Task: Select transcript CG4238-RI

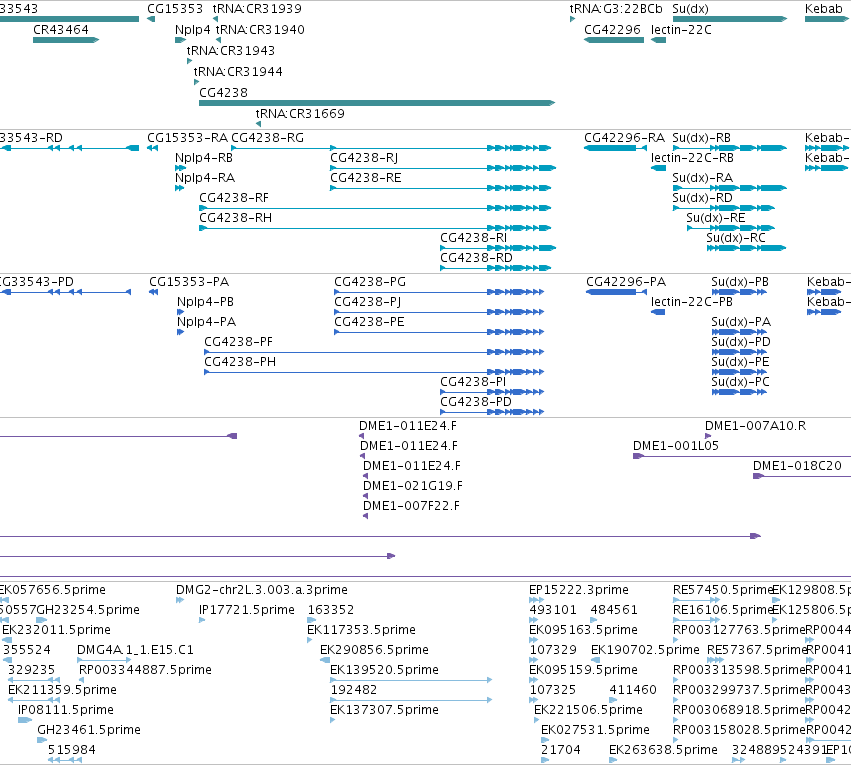Action: (473, 238)
